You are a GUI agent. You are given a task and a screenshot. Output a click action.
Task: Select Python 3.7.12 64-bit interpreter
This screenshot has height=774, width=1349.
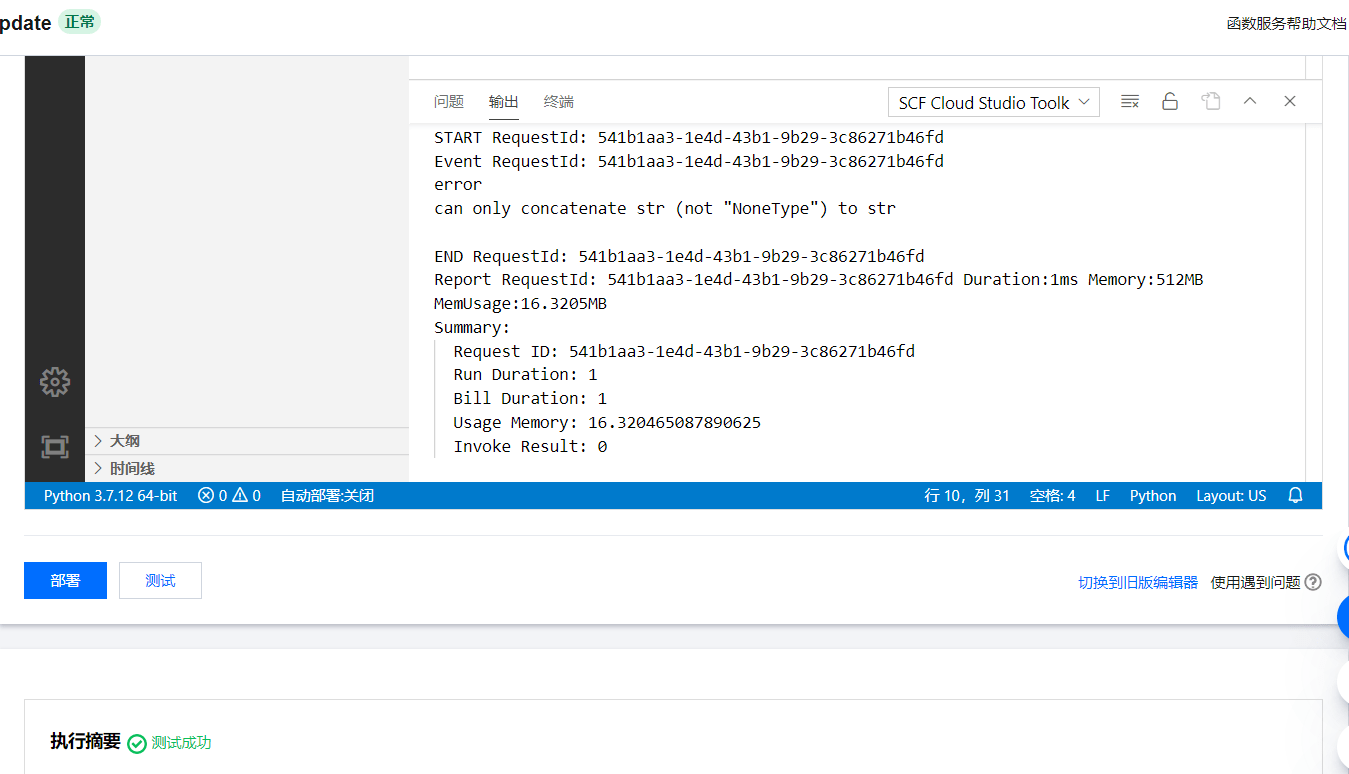tap(111, 495)
